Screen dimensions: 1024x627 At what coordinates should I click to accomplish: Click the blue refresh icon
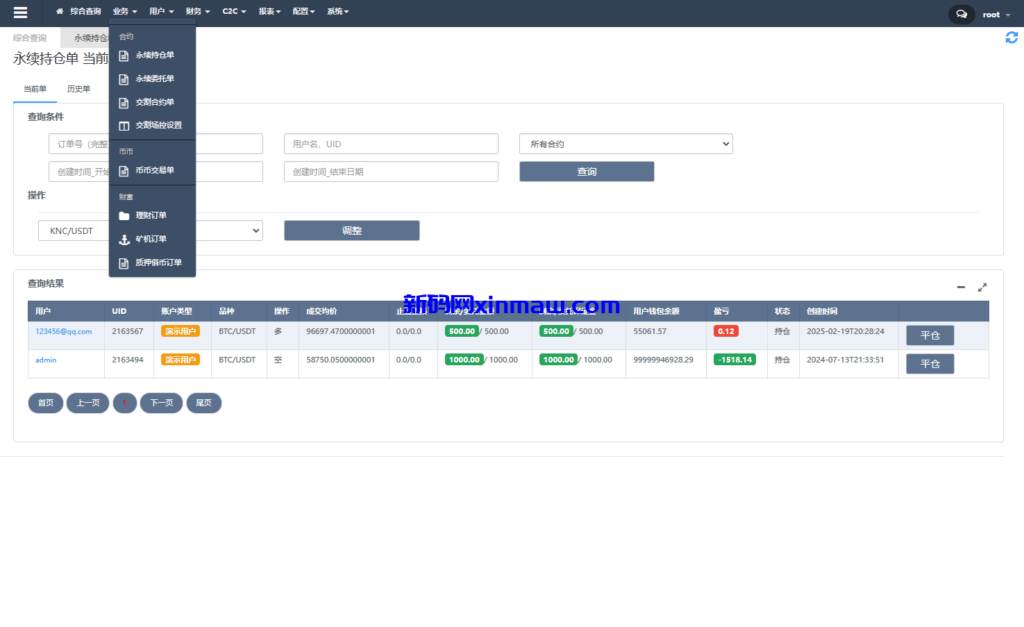1011,37
